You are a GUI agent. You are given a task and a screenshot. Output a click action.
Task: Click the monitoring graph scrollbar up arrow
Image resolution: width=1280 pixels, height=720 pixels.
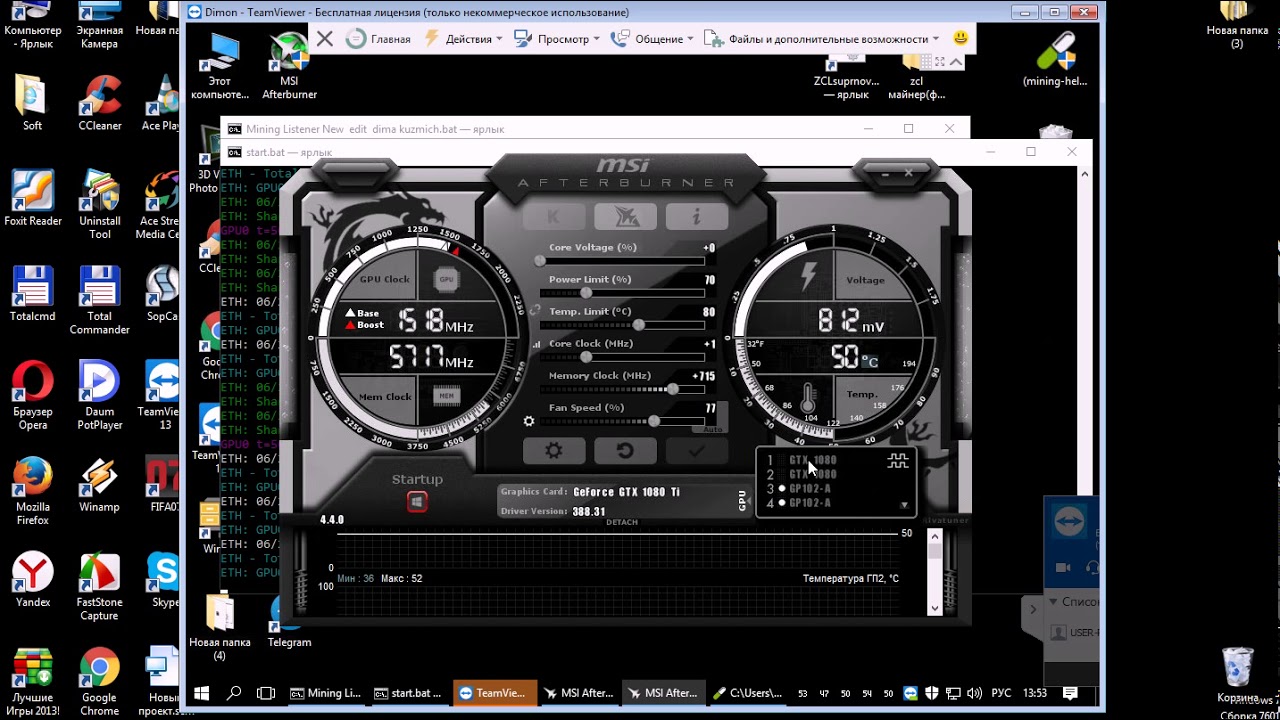[935, 538]
